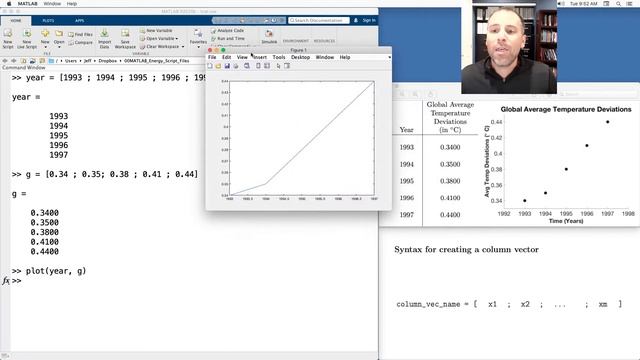Open View menu in Figure 1 window
640x360 pixels.
242,58
